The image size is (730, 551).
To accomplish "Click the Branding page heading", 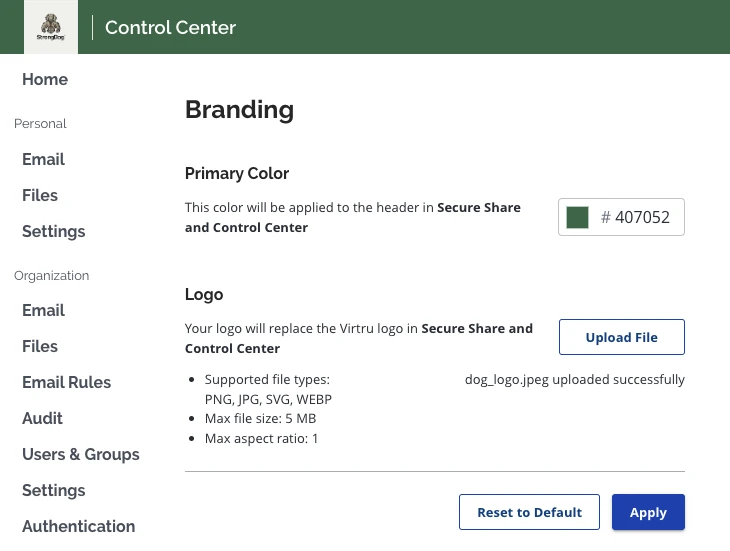I will pyautogui.click(x=239, y=110).
